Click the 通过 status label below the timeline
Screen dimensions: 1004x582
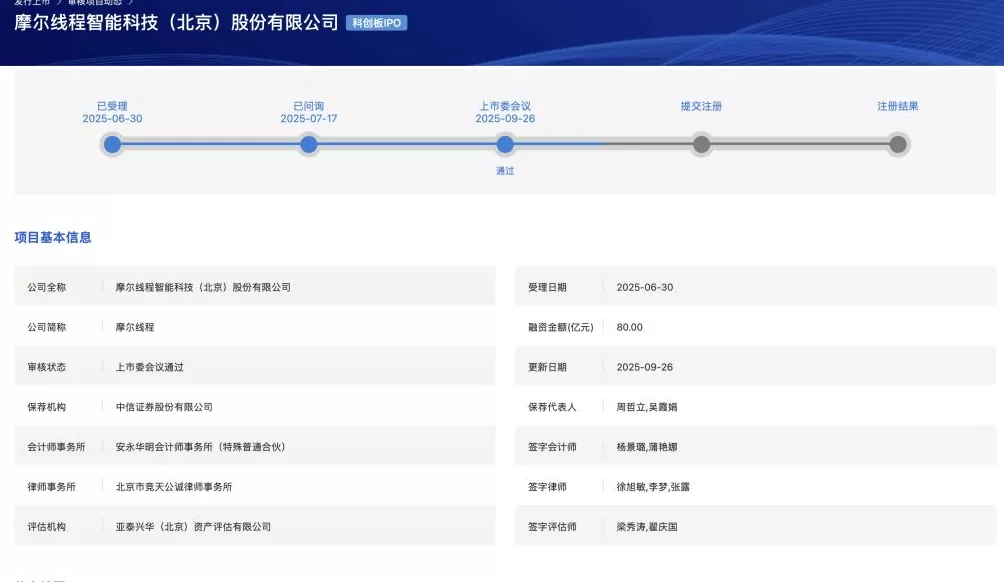click(x=505, y=170)
